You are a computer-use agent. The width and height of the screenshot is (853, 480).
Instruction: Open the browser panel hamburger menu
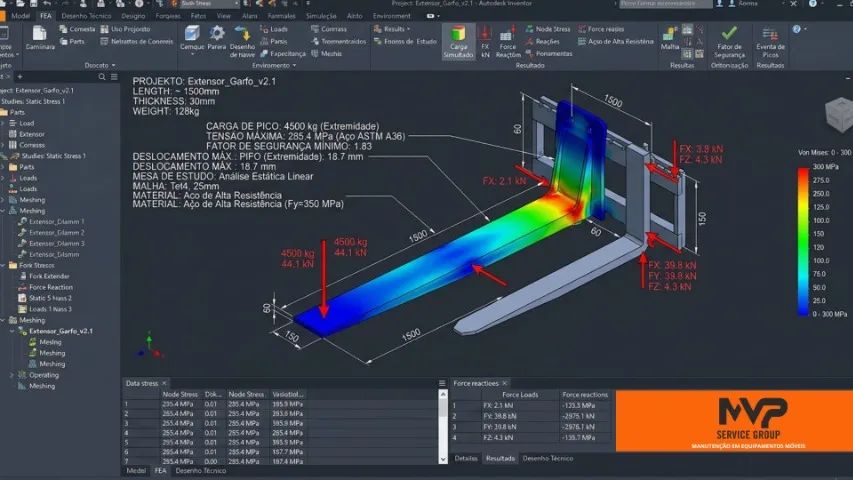point(114,77)
